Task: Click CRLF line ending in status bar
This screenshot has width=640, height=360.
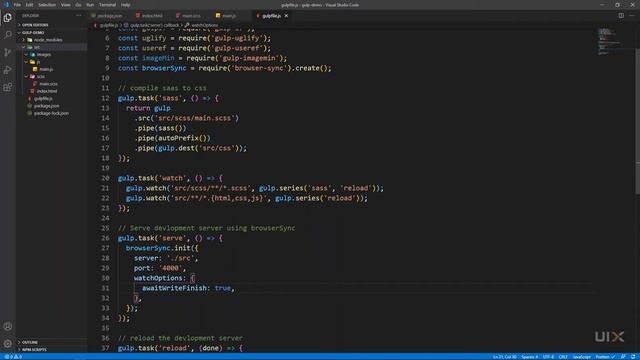Action: click(x=563, y=357)
